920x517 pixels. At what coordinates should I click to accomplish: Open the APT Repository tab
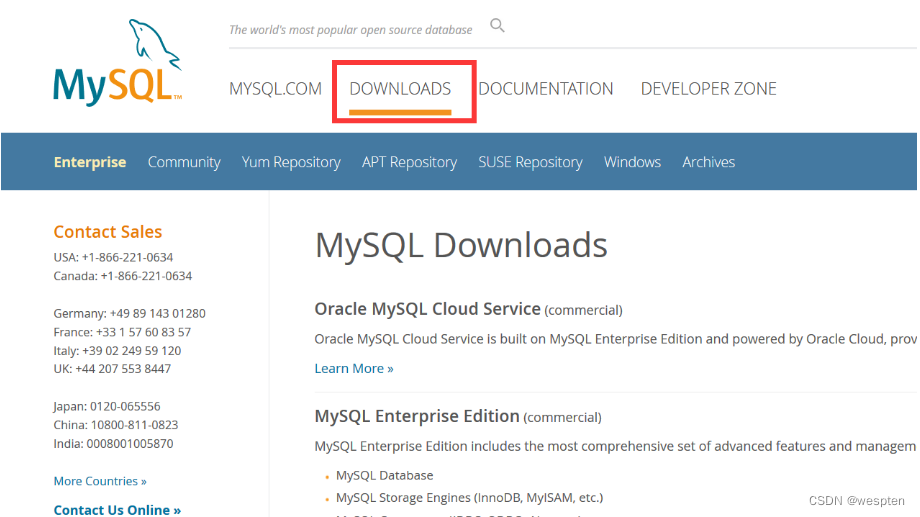[410, 162]
